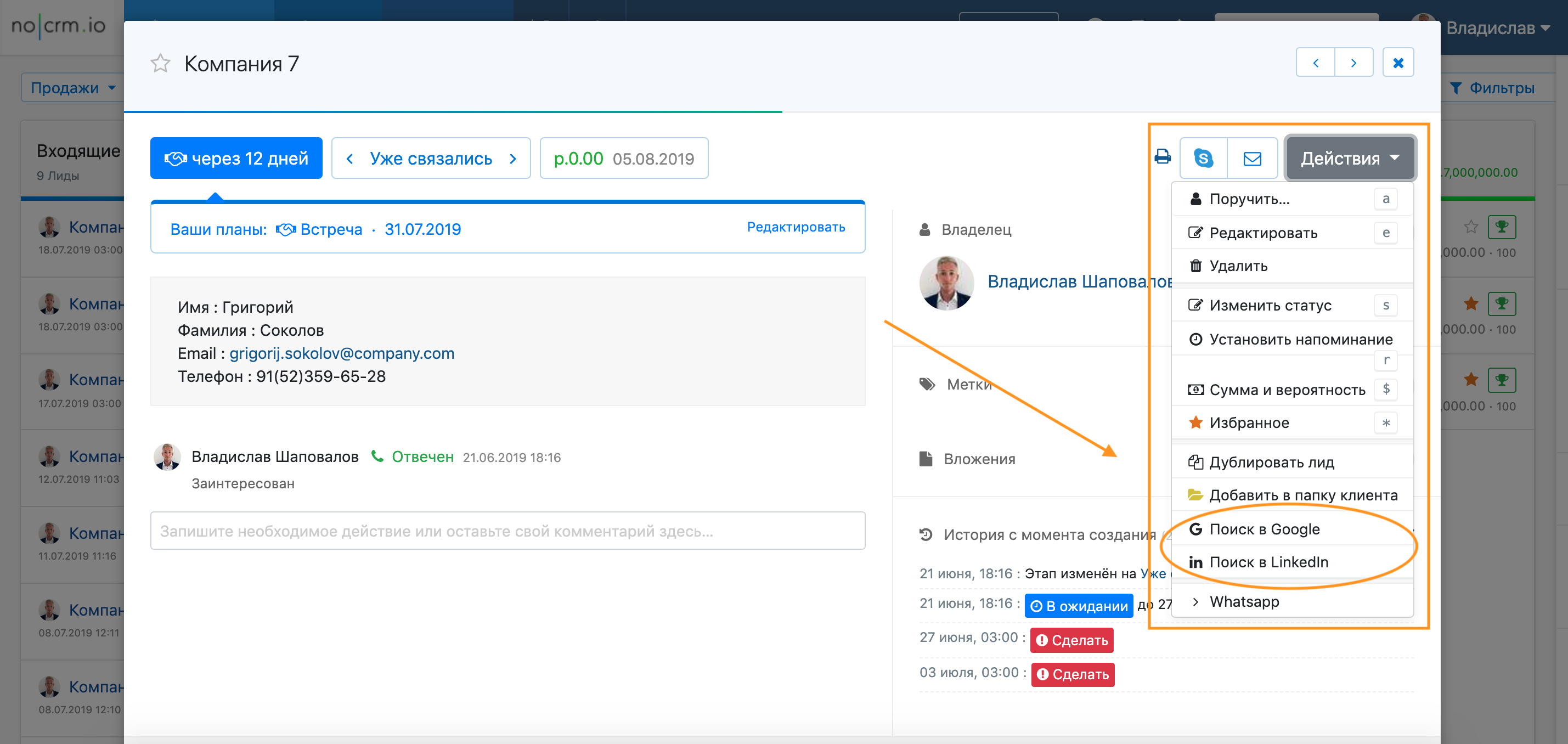Expand the Whatsapp submenu
Viewport: 1568px width, 744px height.
(1244, 601)
